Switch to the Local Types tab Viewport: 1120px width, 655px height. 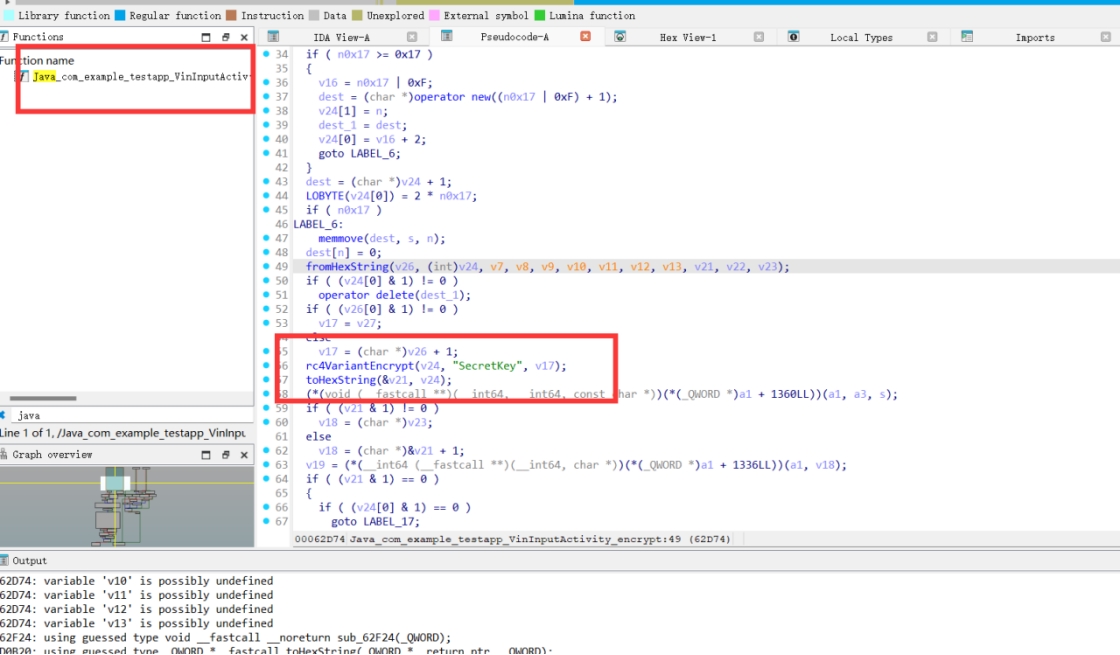pyautogui.click(x=860, y=37)
